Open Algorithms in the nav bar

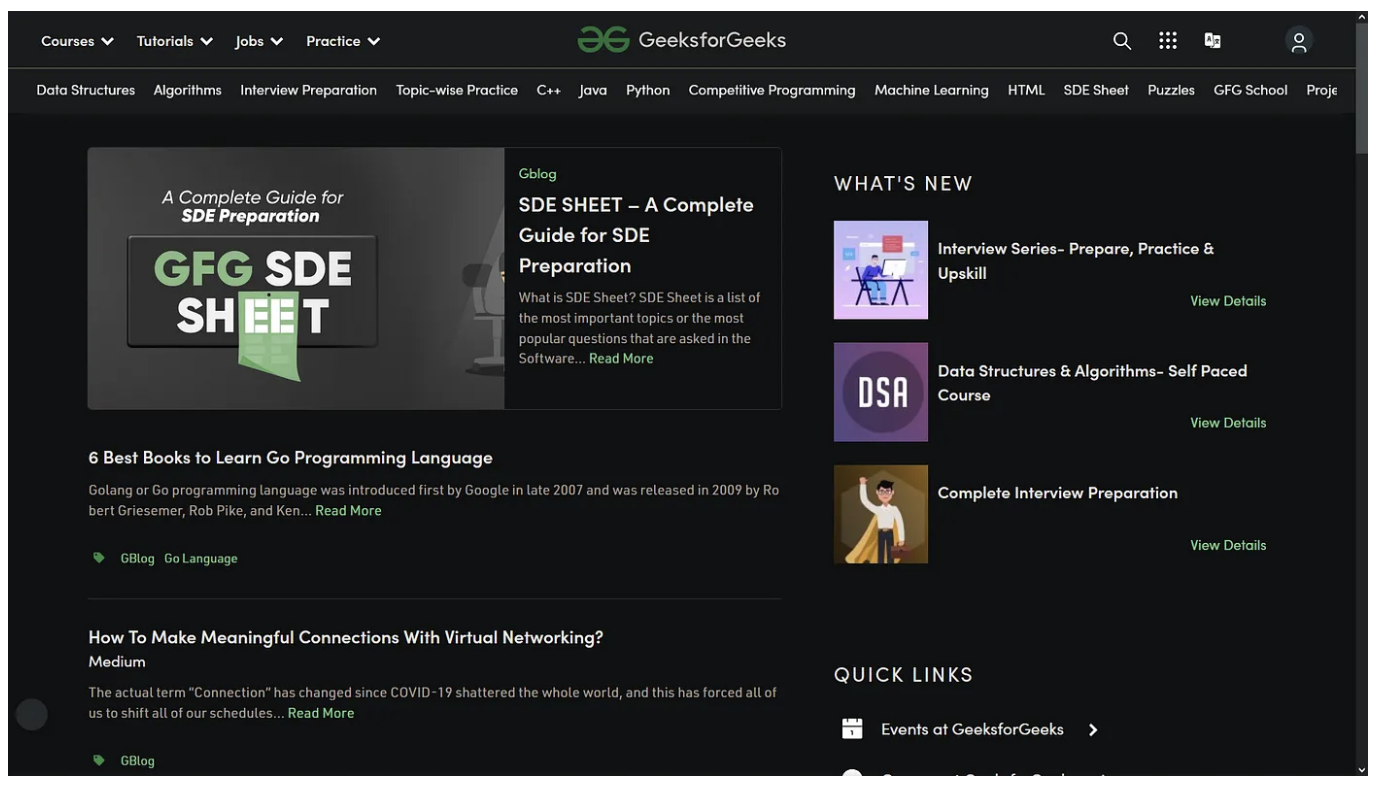point(188,90)
